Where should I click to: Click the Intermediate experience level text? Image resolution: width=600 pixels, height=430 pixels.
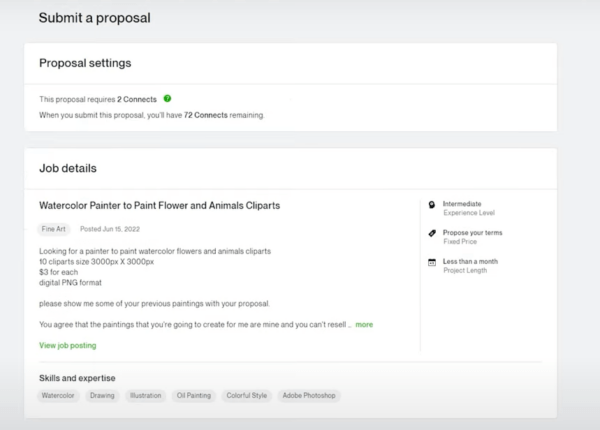462,204
